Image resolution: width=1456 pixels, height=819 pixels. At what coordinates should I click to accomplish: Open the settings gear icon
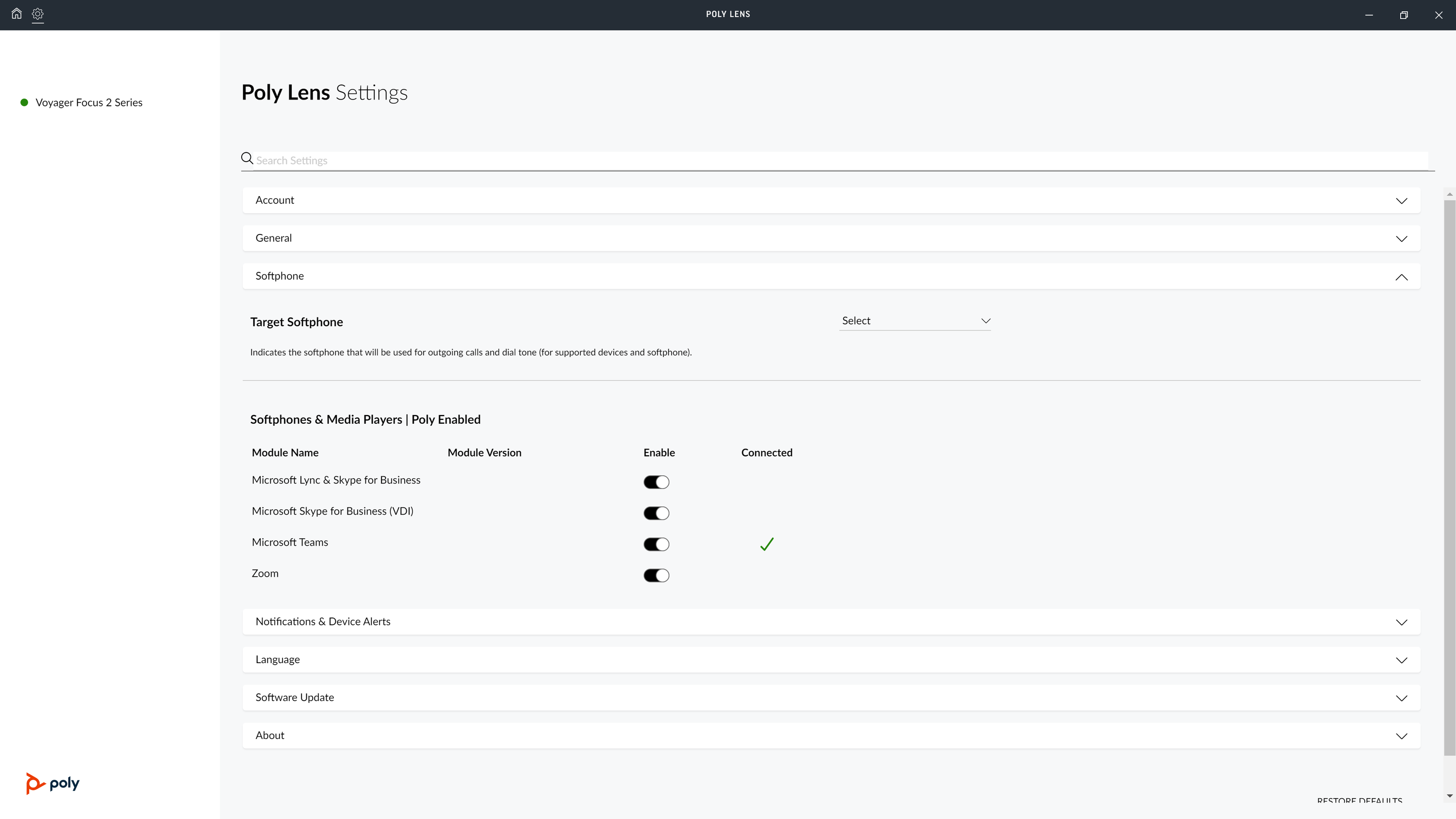[38, 14]
